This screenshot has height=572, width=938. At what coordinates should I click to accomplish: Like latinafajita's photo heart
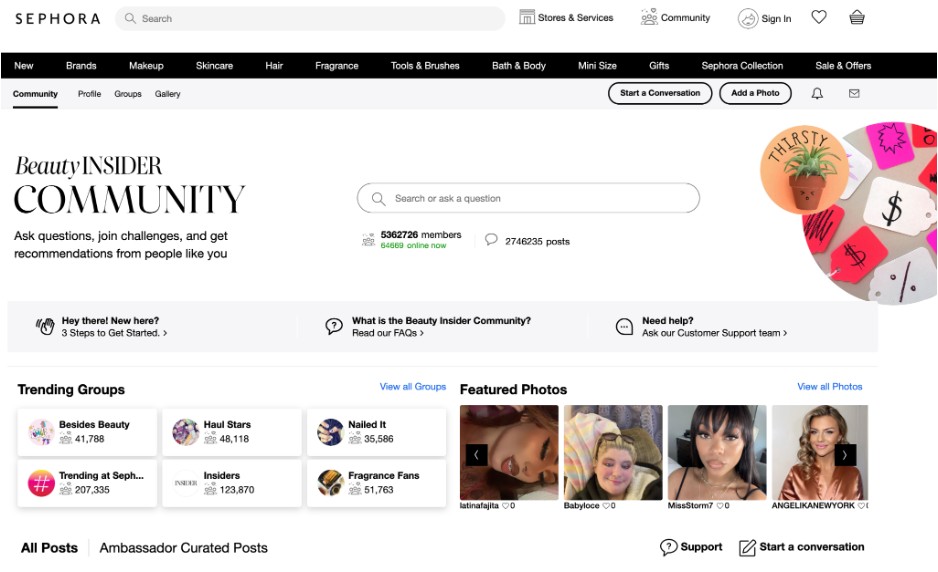(505, 506)
